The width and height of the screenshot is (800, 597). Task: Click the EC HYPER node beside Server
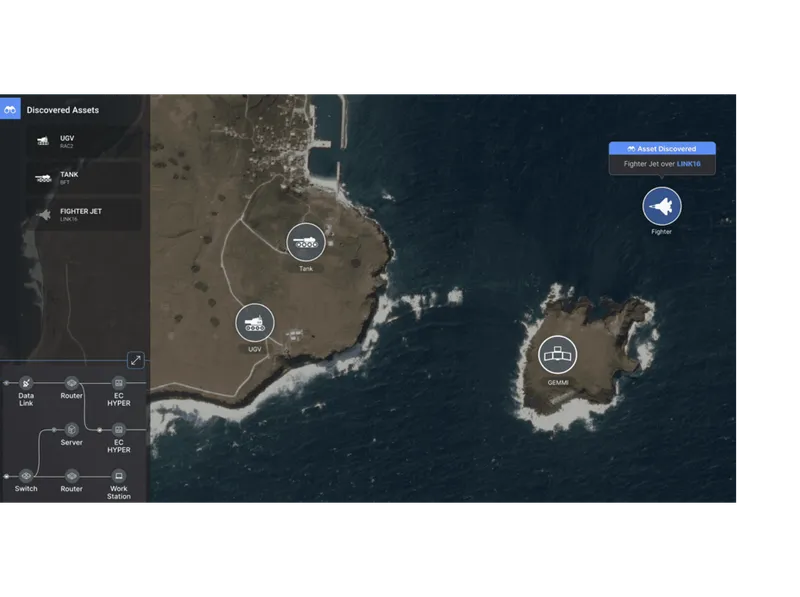click(x=119, y=429)
